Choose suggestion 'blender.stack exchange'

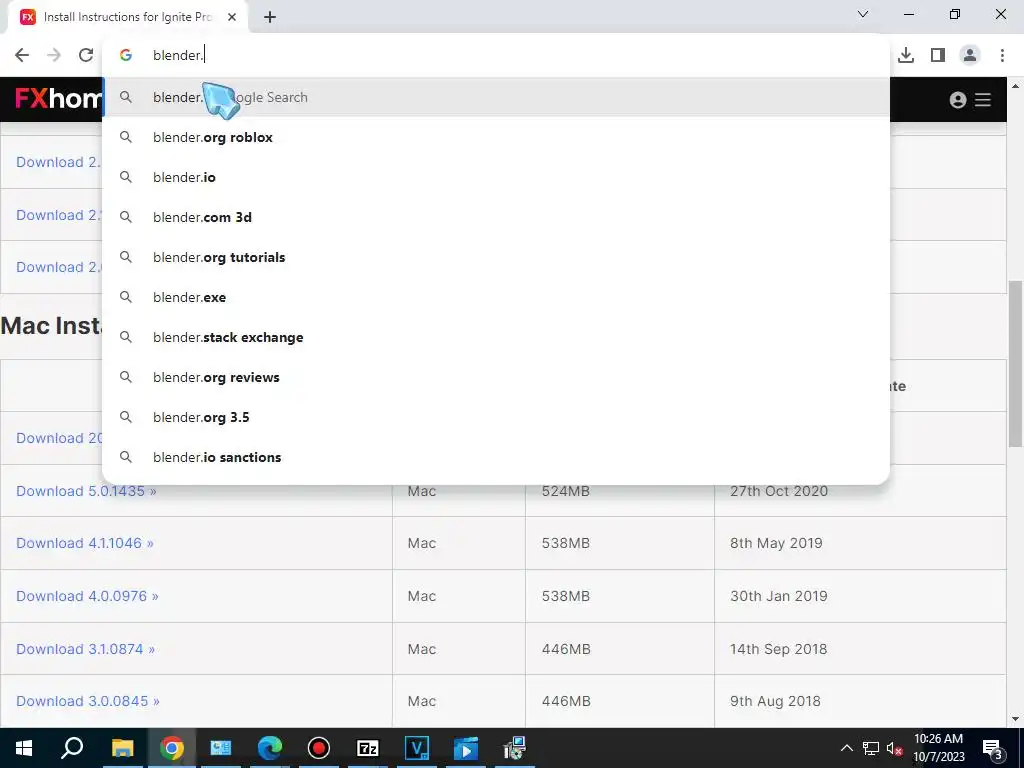click(496, 337)
